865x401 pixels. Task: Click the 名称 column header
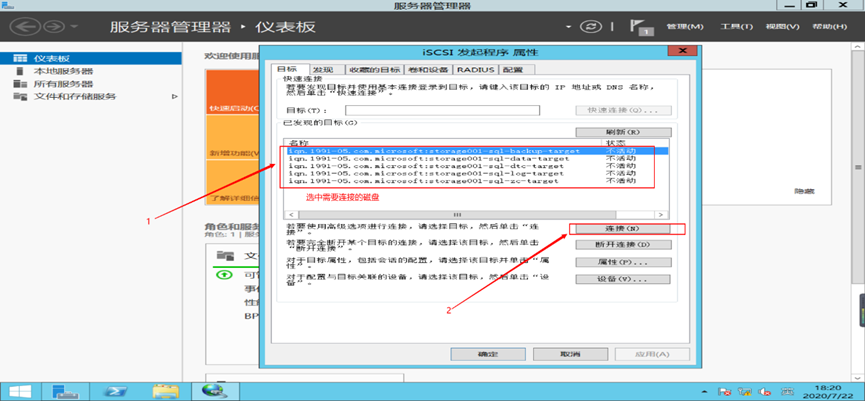point(441,143)
